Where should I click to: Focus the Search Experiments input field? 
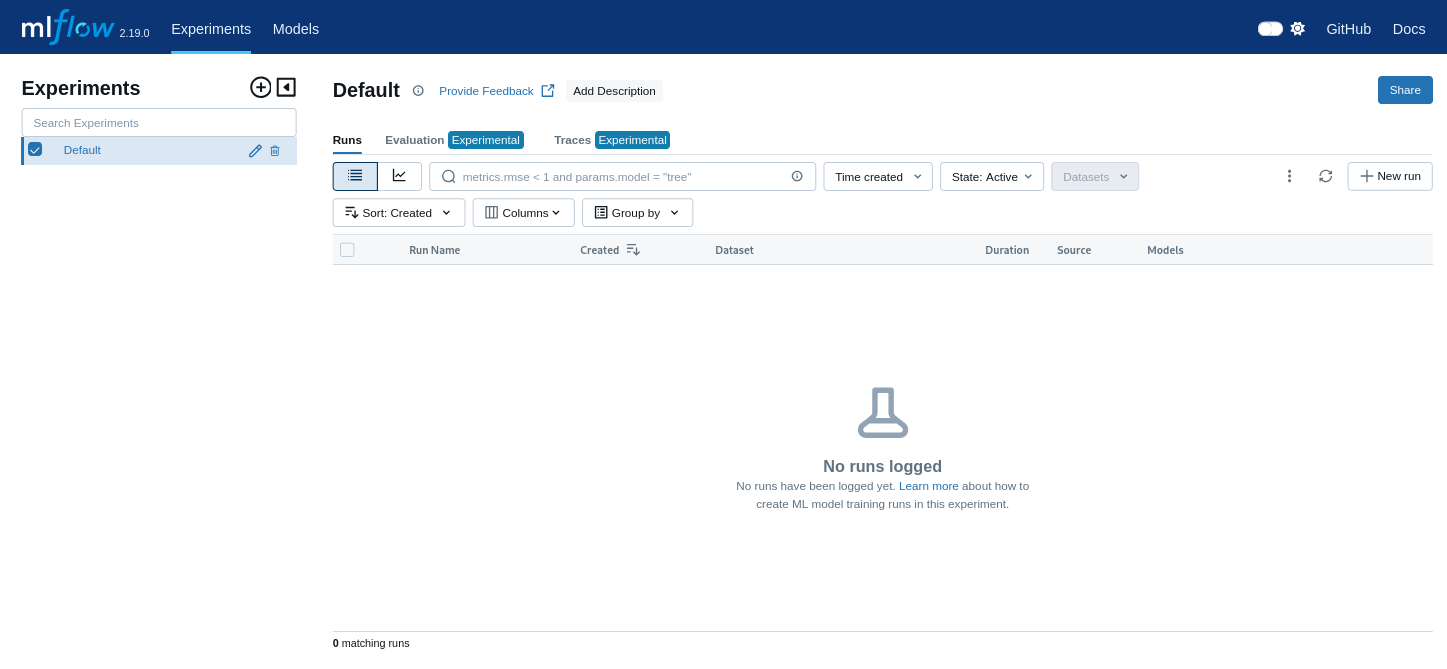(x=159, y=123)
